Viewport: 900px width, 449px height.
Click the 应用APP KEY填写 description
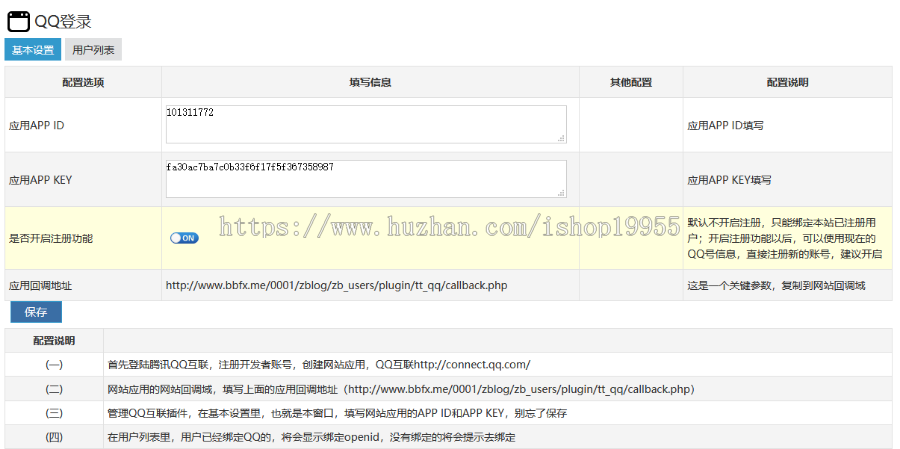pos(730,180)
